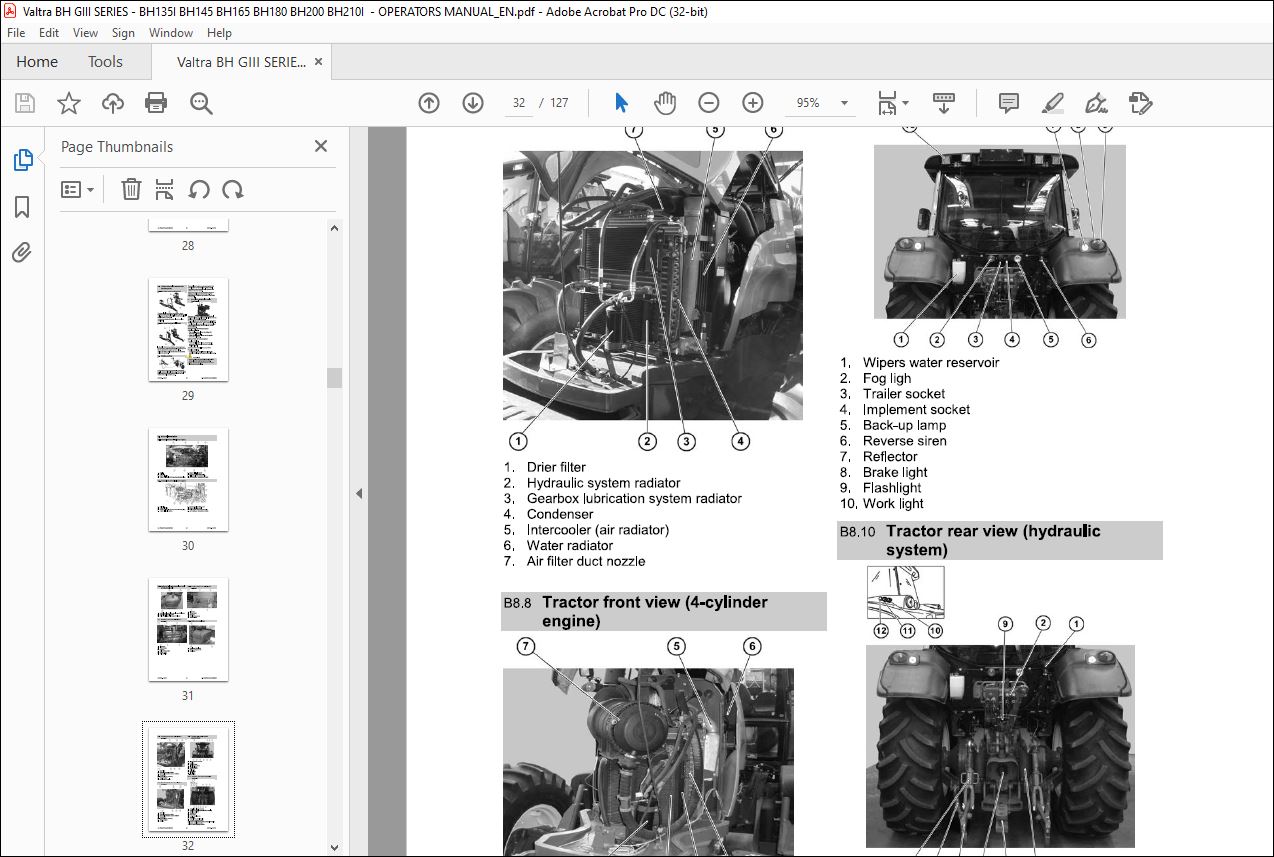Click the Save file icon
Screen dimensions: 1274x857
click(25, 103)
